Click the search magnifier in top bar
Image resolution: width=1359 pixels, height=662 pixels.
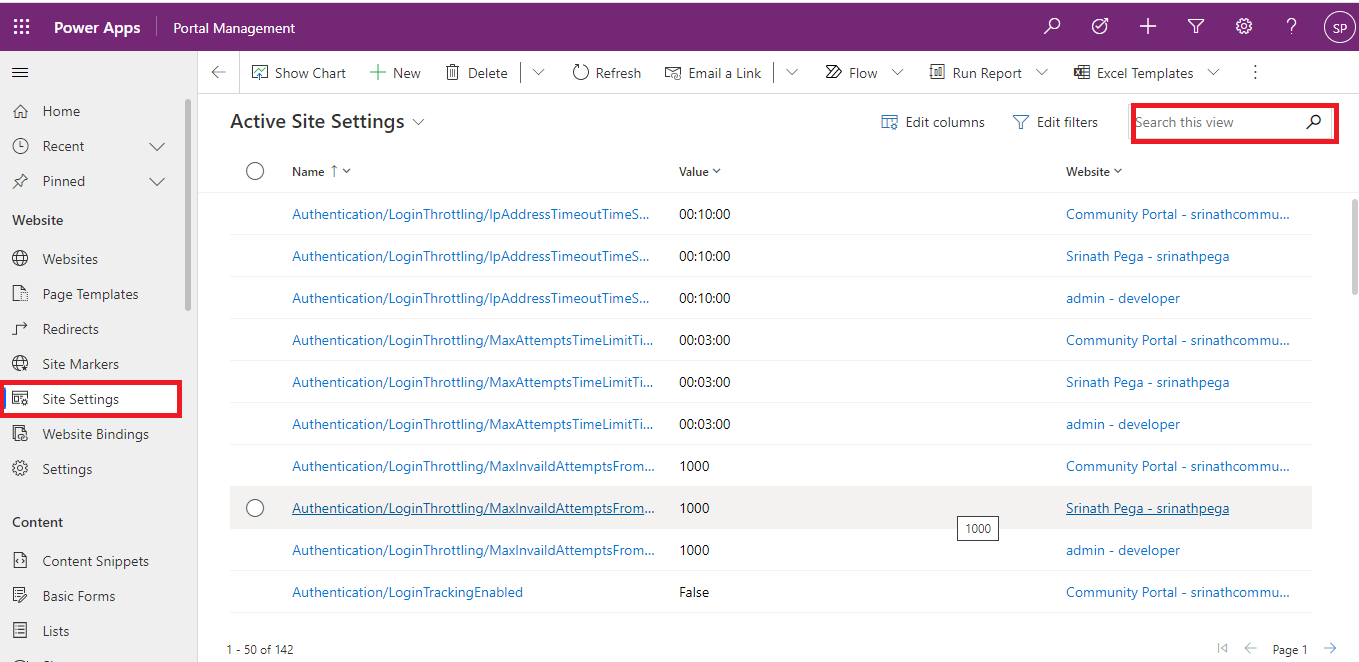[x=1052, y=27]
